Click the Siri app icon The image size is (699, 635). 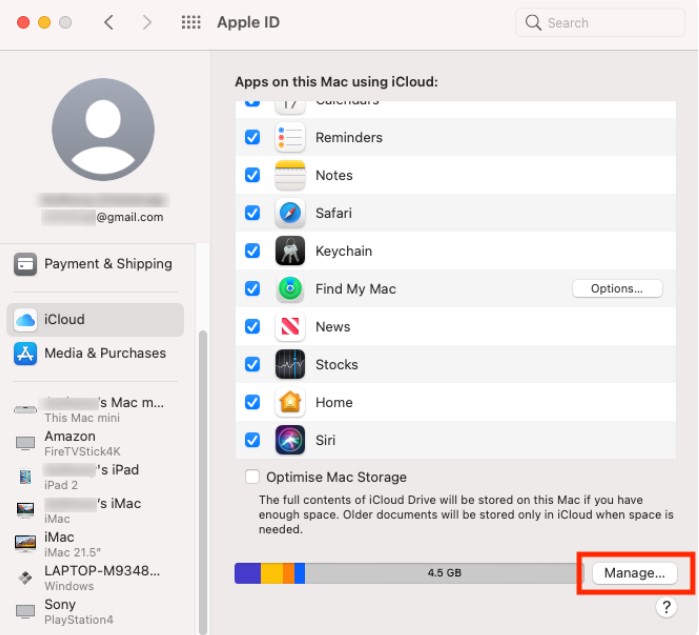click(290, 440)
